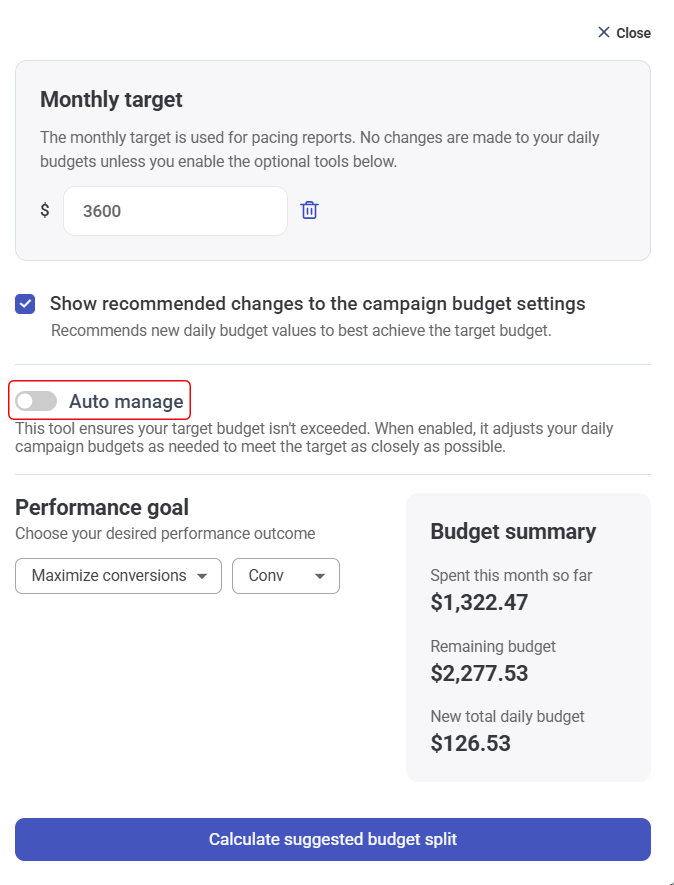Click the Remaining budget label
The image size is (674, 885).
point(493,646)
